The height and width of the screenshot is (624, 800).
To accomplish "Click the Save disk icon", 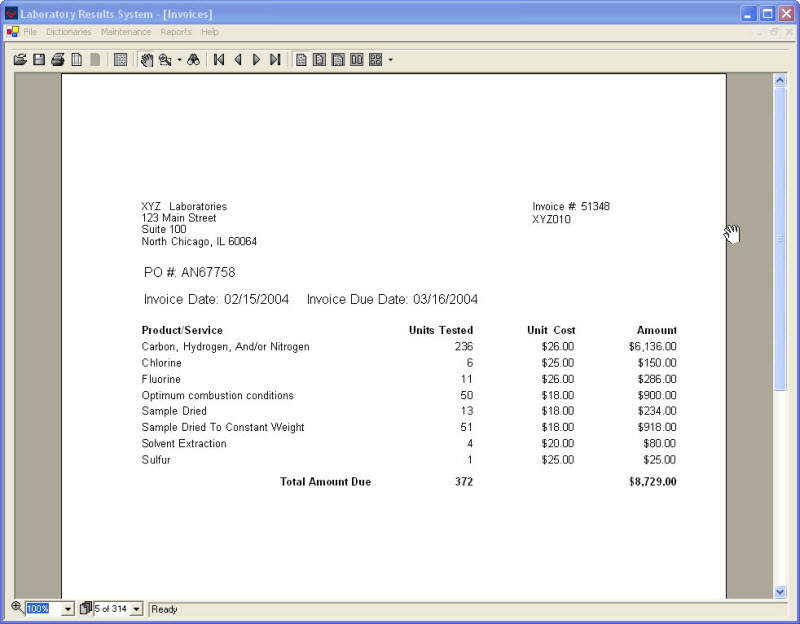I will (x=39, y=60).
